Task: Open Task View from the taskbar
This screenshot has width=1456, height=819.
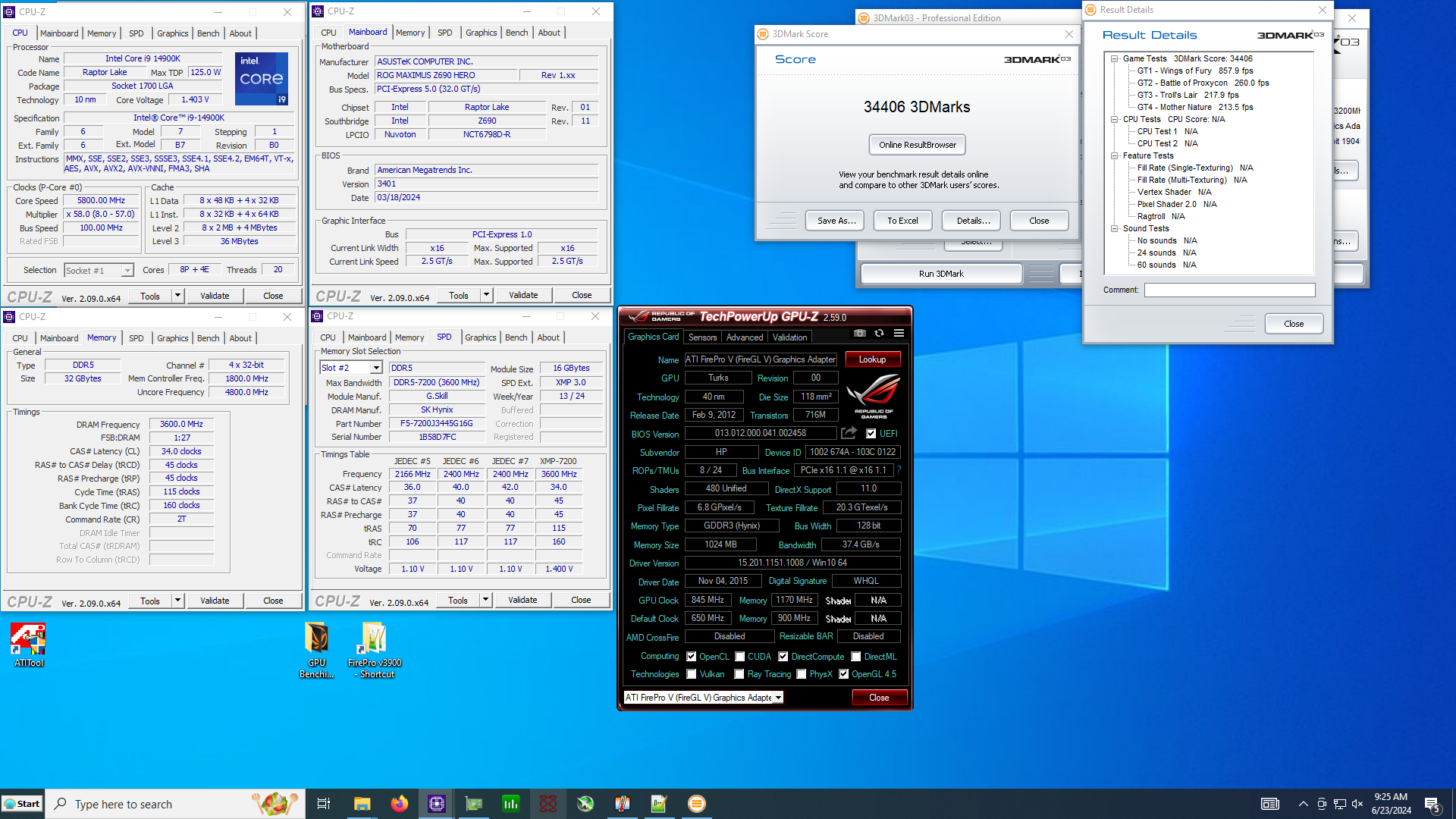Action: [x=323, y=804]
